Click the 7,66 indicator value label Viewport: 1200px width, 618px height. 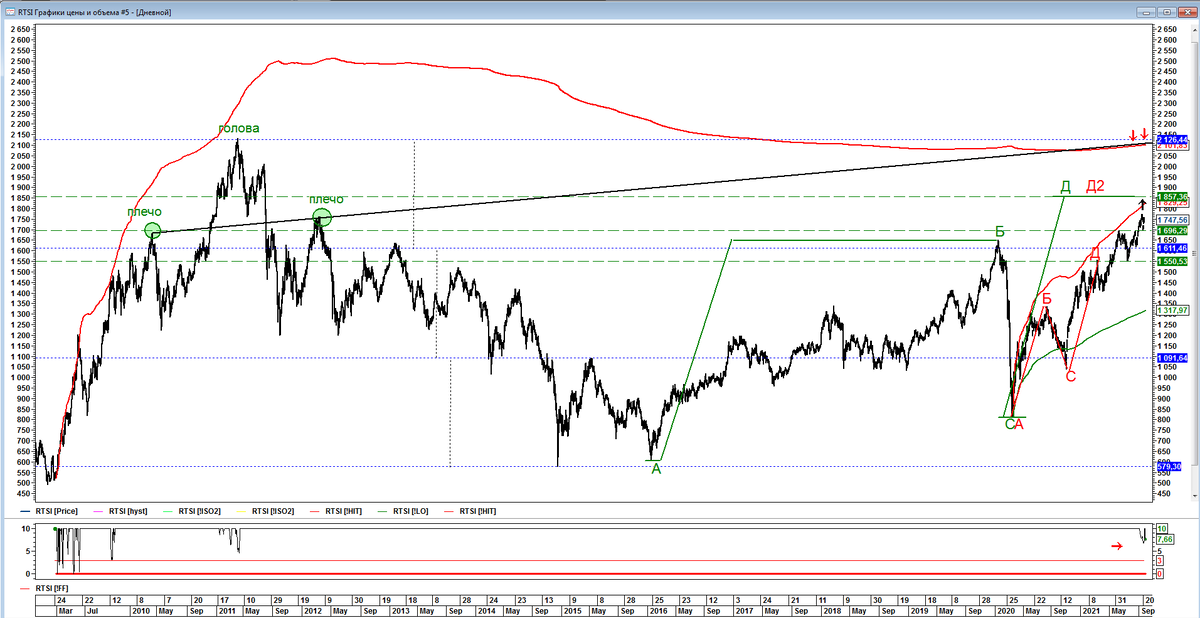[1164, 538]
